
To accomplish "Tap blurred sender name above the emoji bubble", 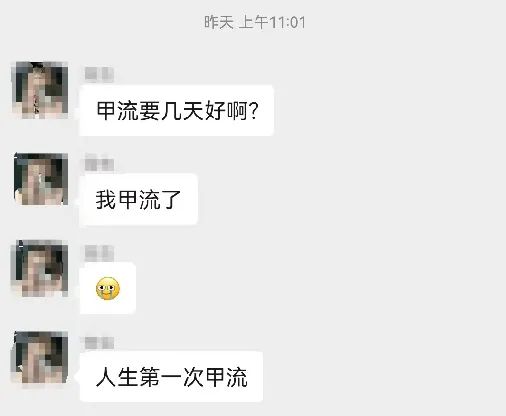I will click(99, 253).
